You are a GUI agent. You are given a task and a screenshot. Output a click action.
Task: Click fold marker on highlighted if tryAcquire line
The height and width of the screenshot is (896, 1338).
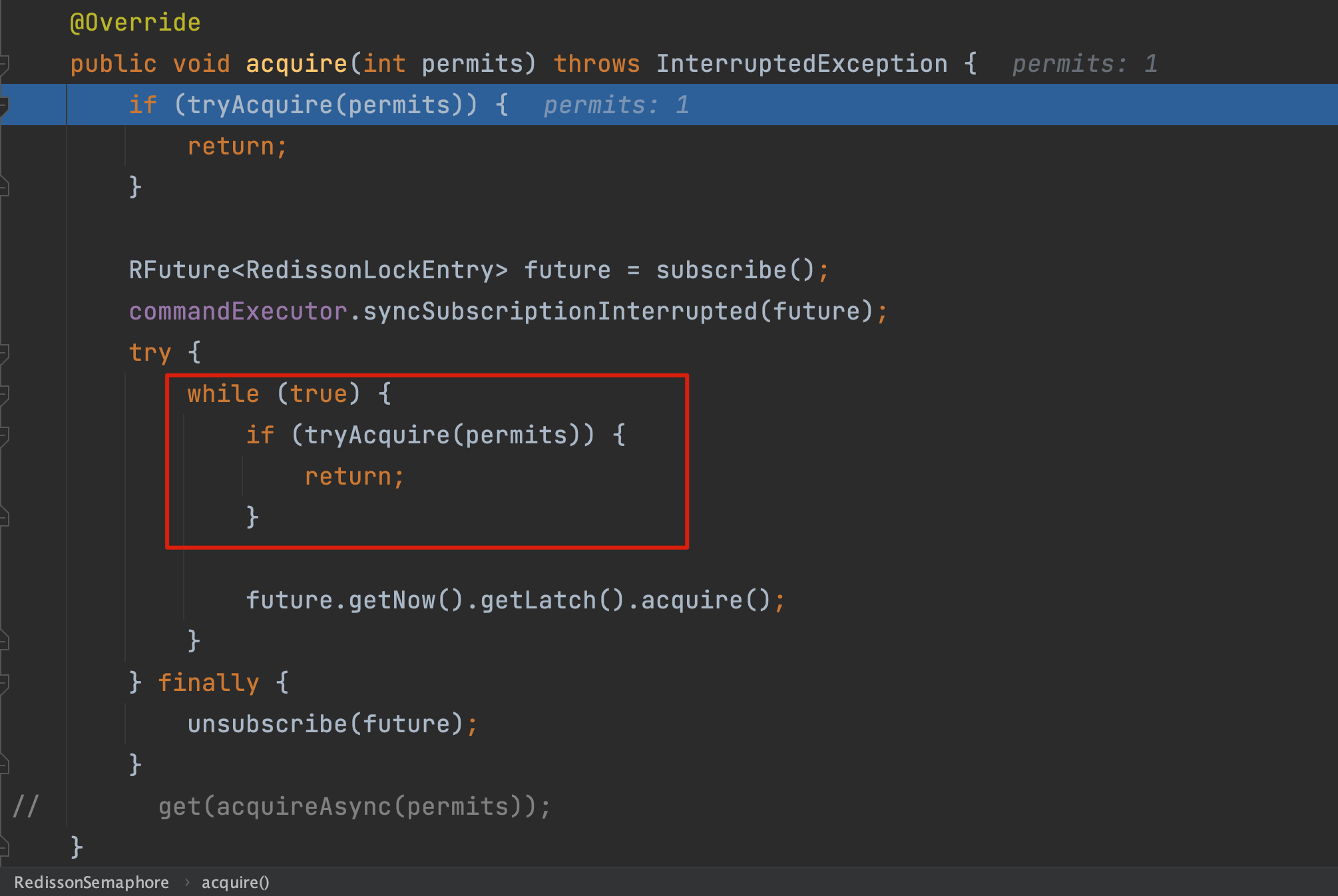tap(3, 105)
